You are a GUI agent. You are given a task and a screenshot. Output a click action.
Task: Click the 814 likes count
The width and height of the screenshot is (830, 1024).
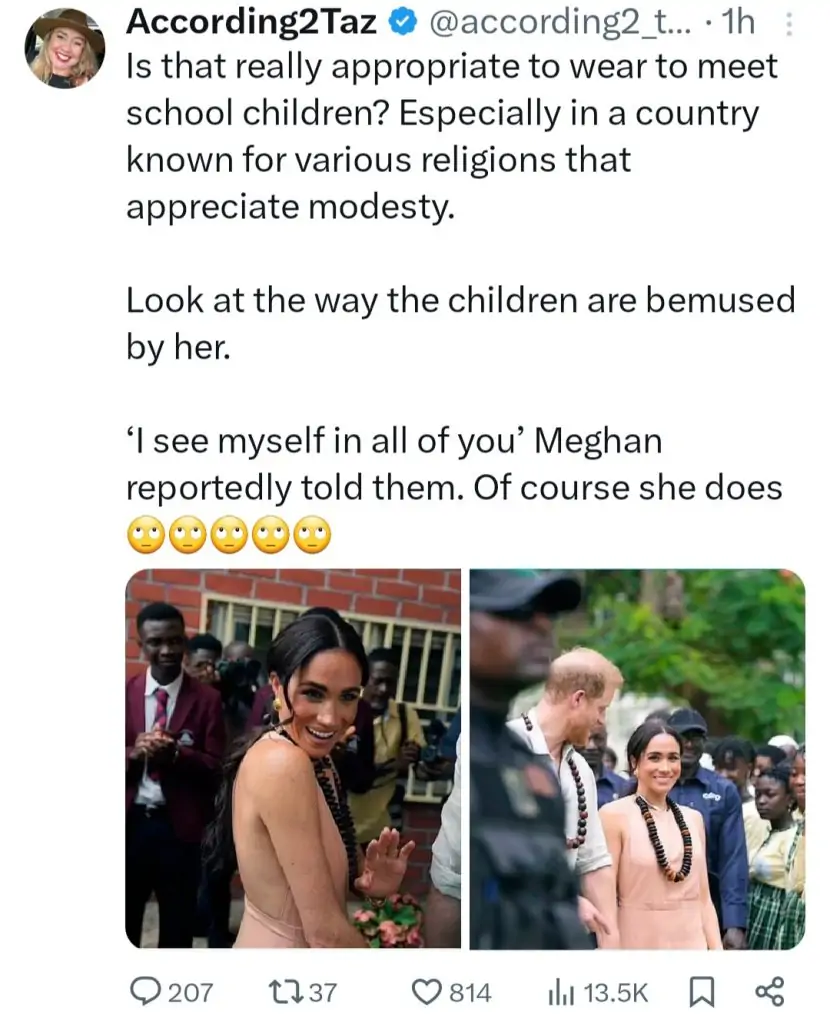470,991
